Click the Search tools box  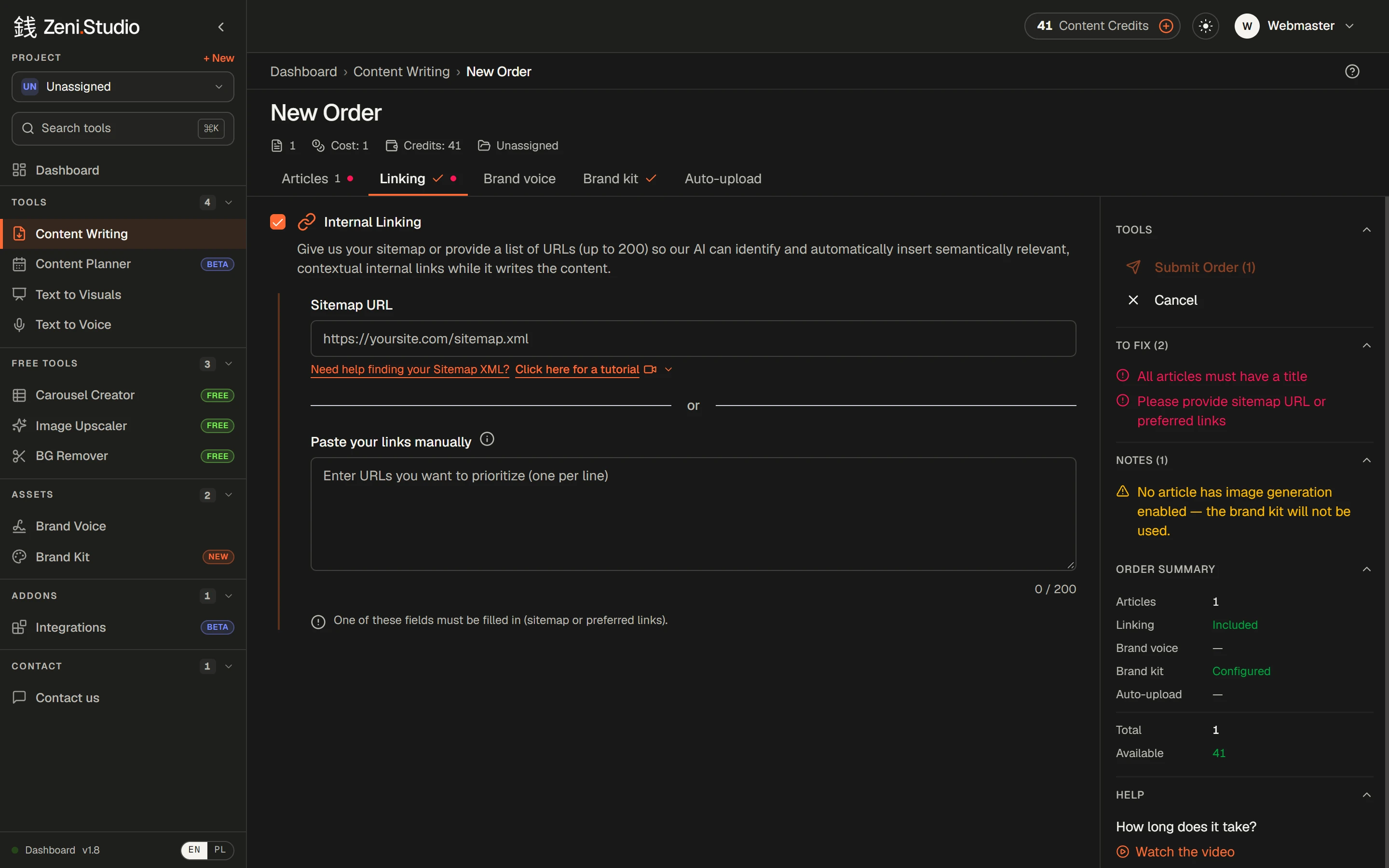pyautogui.click(x=123, y=128)
